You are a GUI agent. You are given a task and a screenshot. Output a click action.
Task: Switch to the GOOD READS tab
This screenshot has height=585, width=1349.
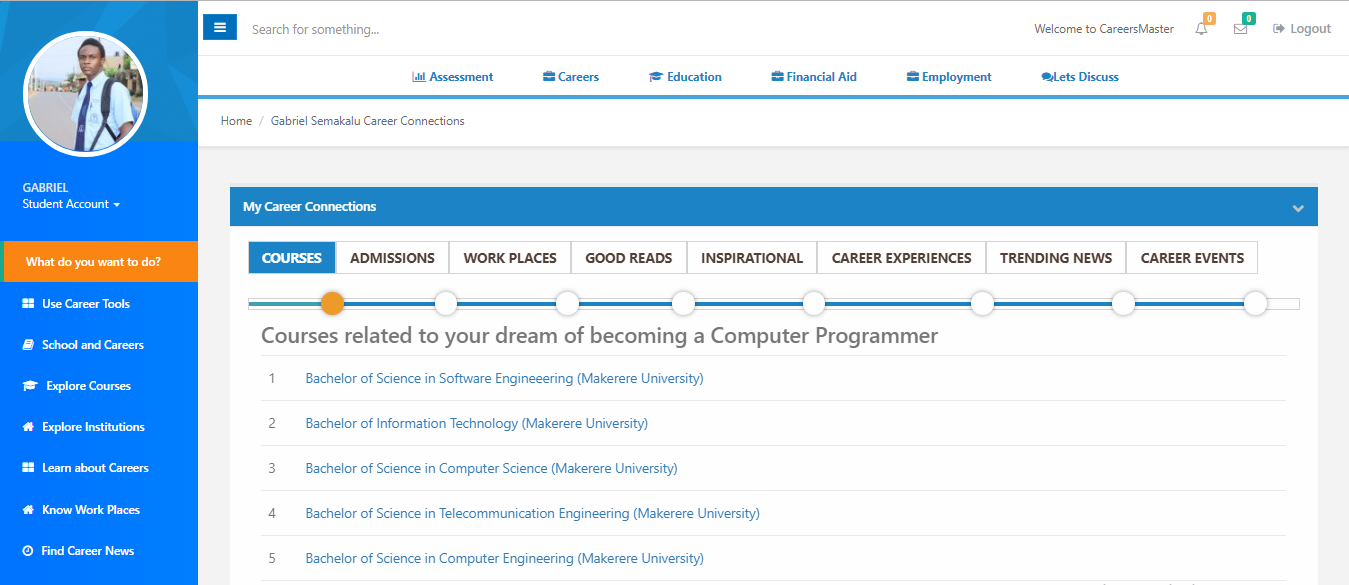point(629,258)
